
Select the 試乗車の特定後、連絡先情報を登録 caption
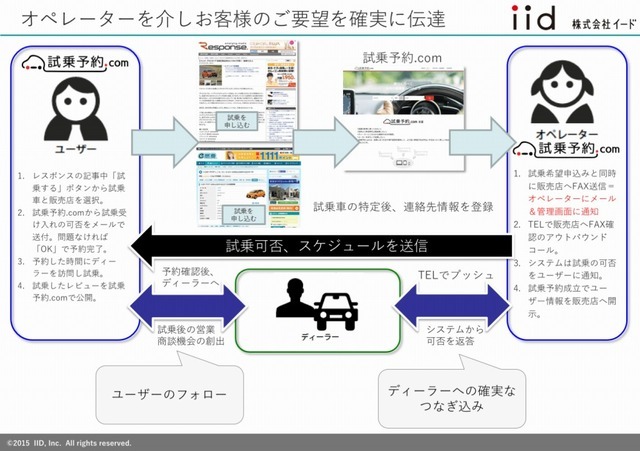point(403,207)
